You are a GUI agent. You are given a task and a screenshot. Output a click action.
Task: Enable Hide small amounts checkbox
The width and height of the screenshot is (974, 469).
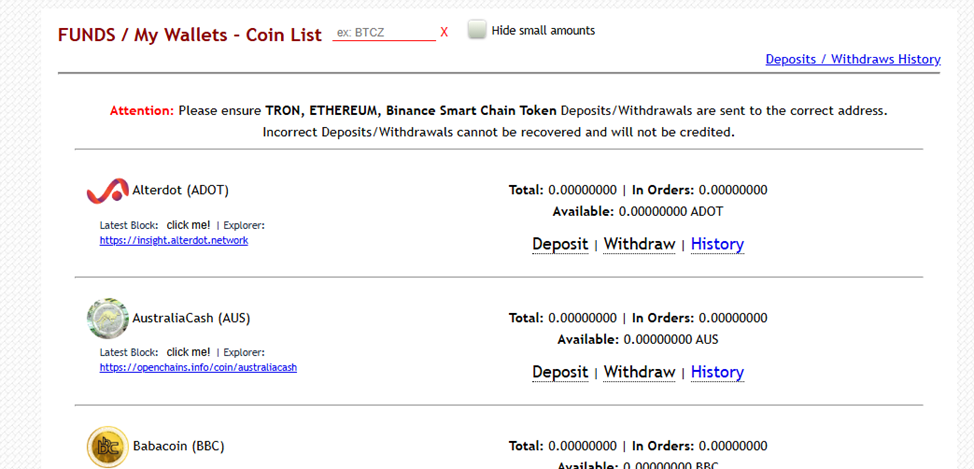pos(477,30)
